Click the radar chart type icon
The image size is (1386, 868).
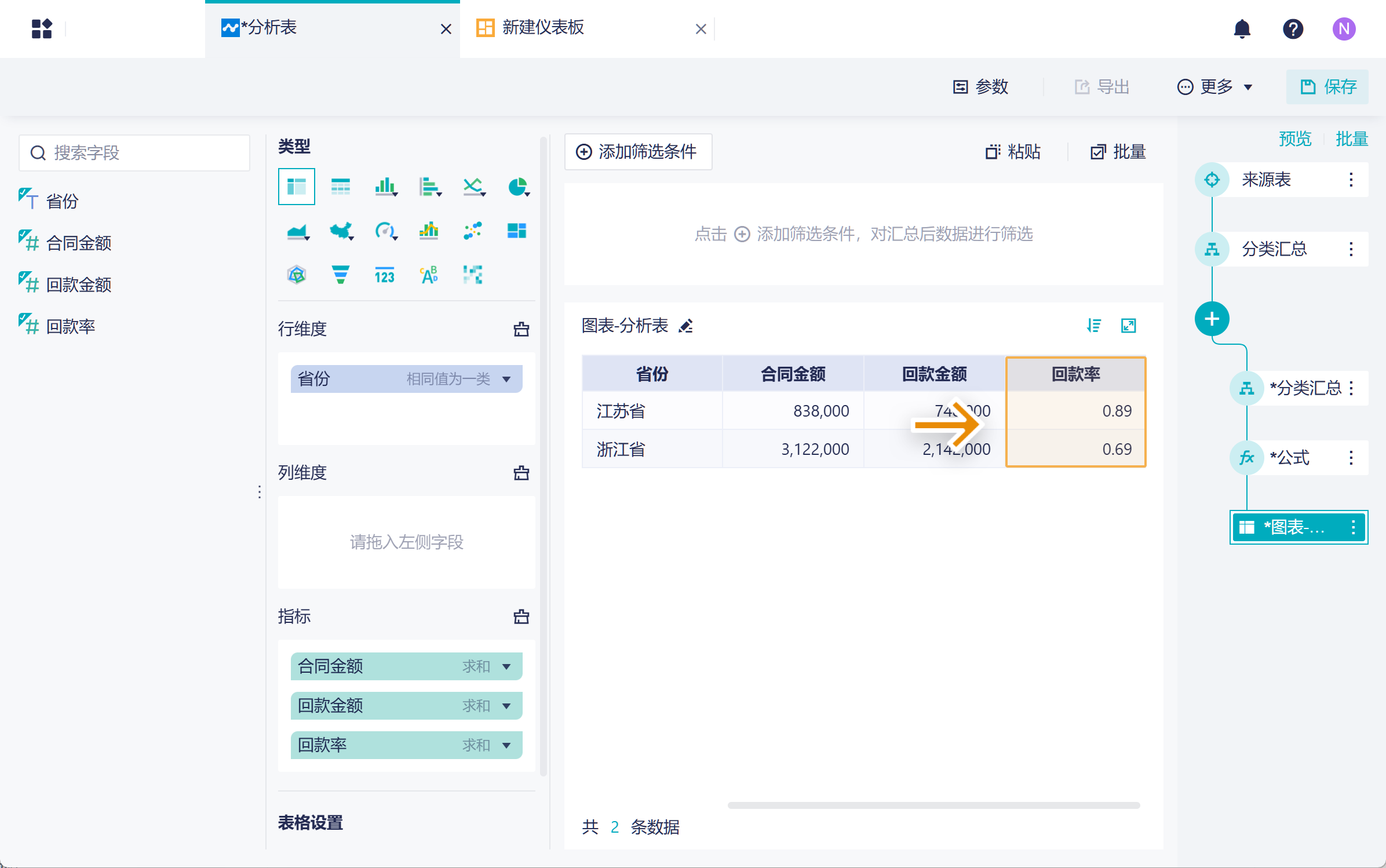coord(297,275)
